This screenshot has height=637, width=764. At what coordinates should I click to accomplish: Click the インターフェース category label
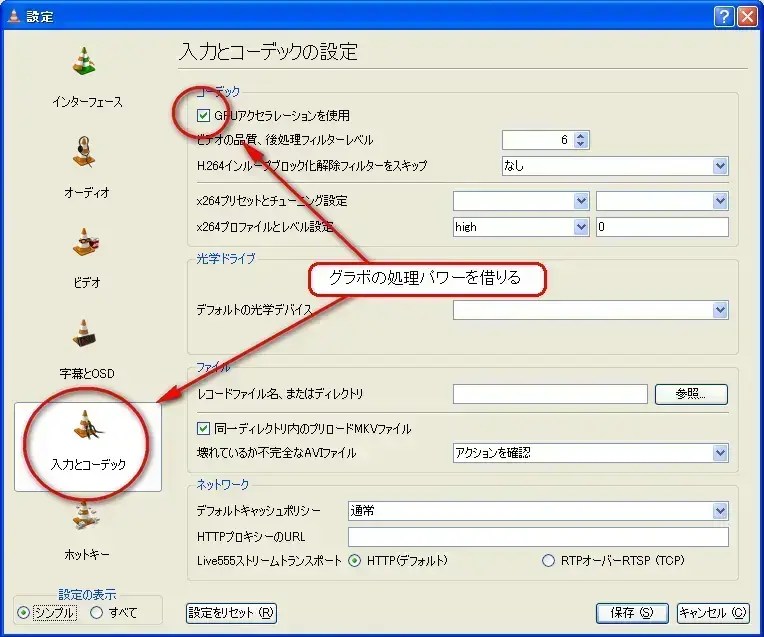(x=87, y=102)
